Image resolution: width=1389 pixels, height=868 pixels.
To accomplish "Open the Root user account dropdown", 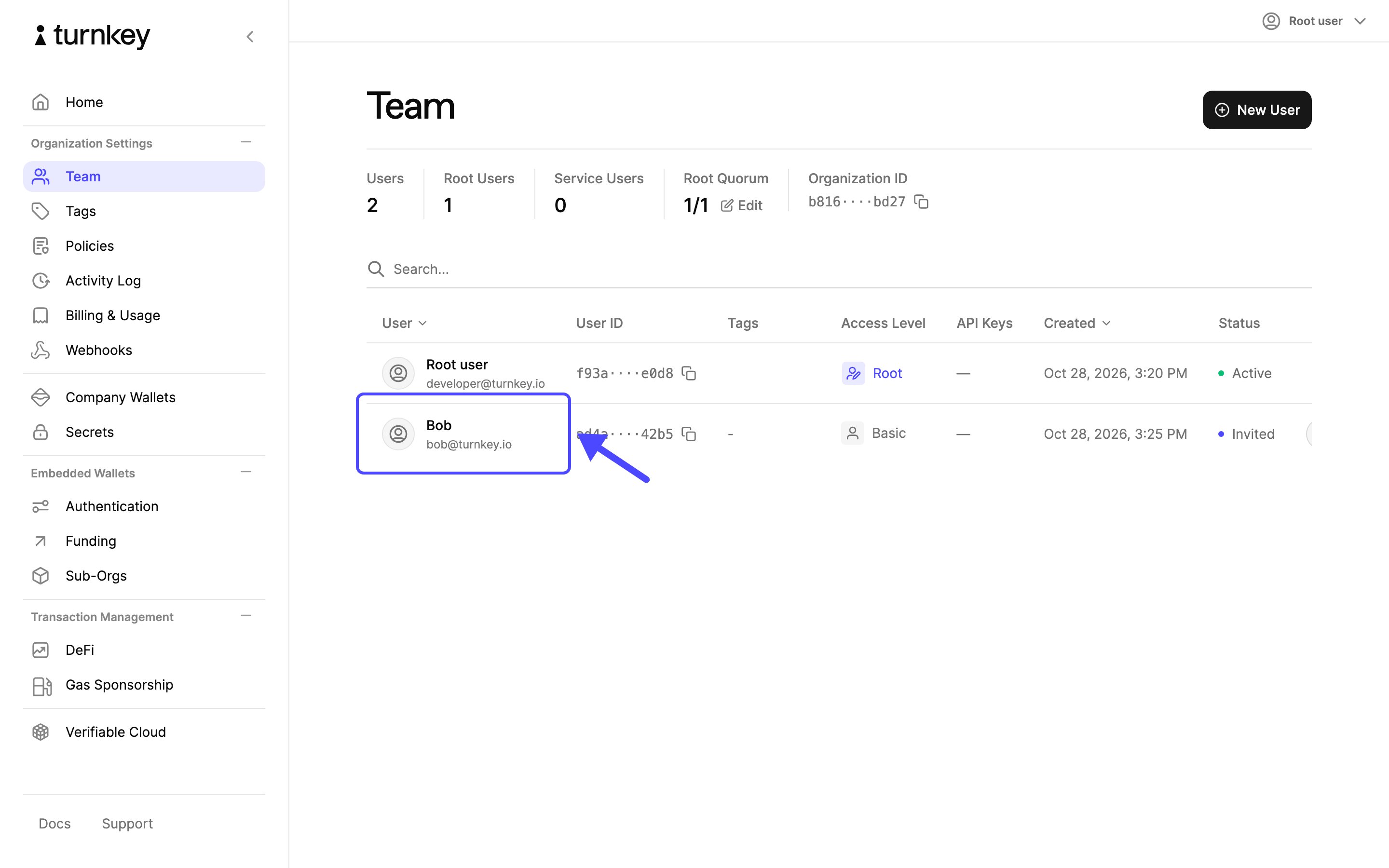I will click(1314, 21).
